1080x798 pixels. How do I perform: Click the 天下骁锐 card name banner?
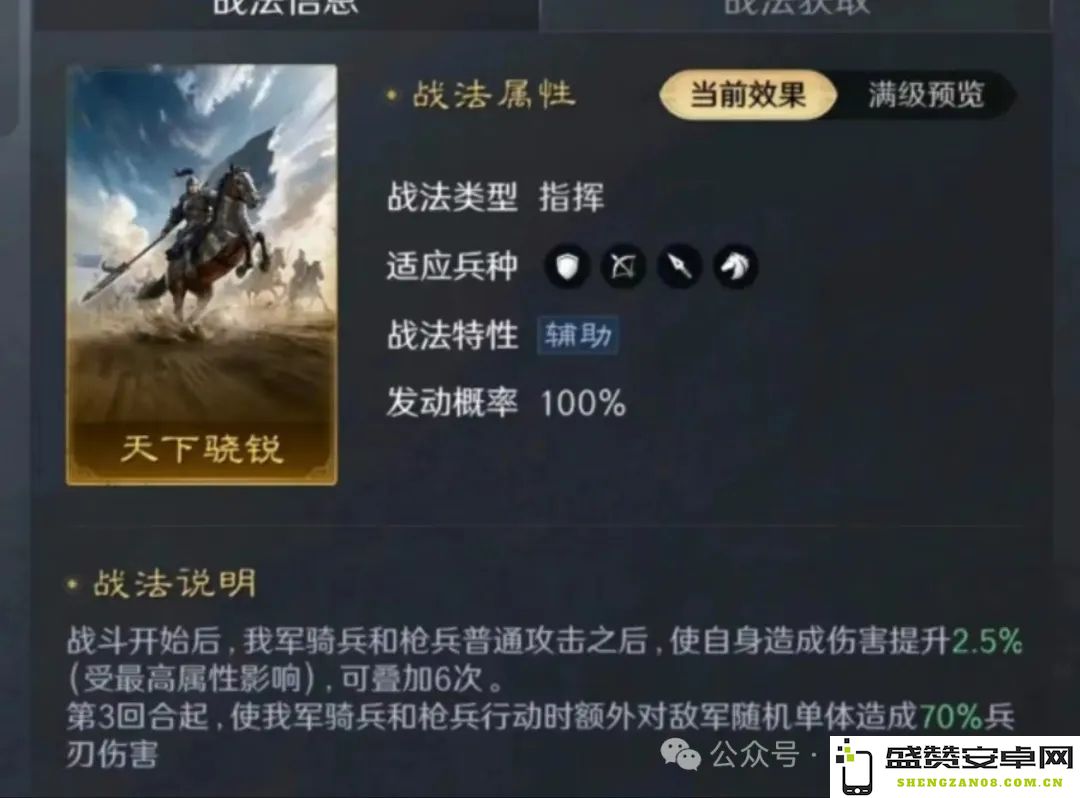[x=201, y=450]
